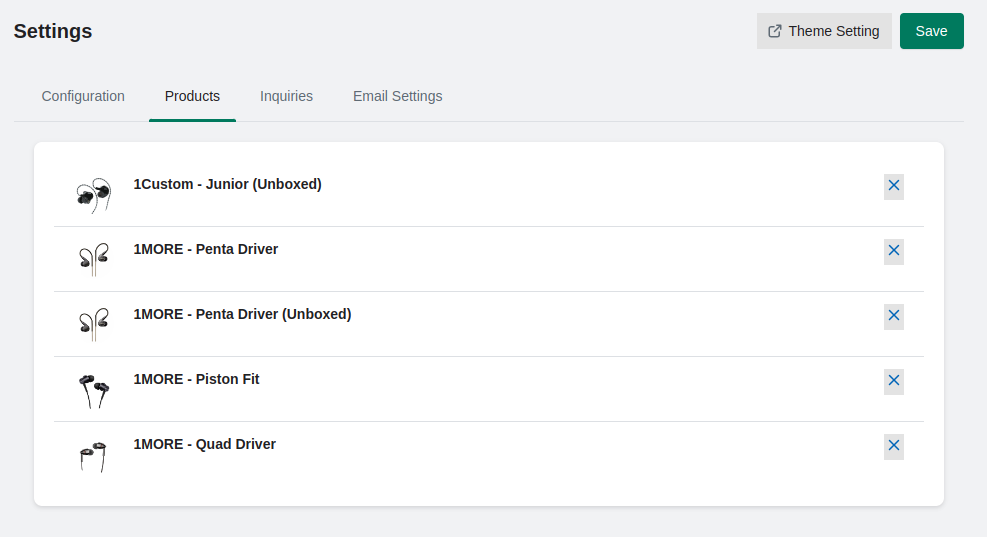Select the Products tab
This screenshot has height=537, width=987.
click(192, 96)
